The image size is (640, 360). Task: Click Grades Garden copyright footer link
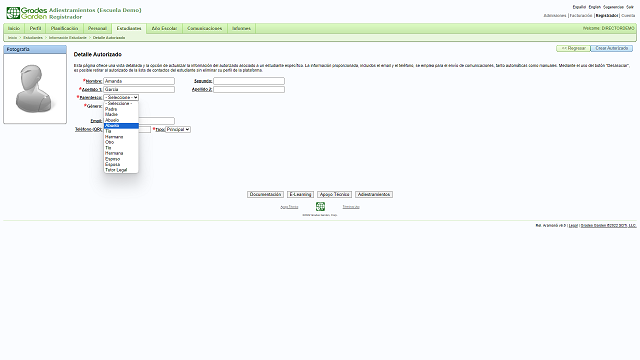tap(609, 225)
